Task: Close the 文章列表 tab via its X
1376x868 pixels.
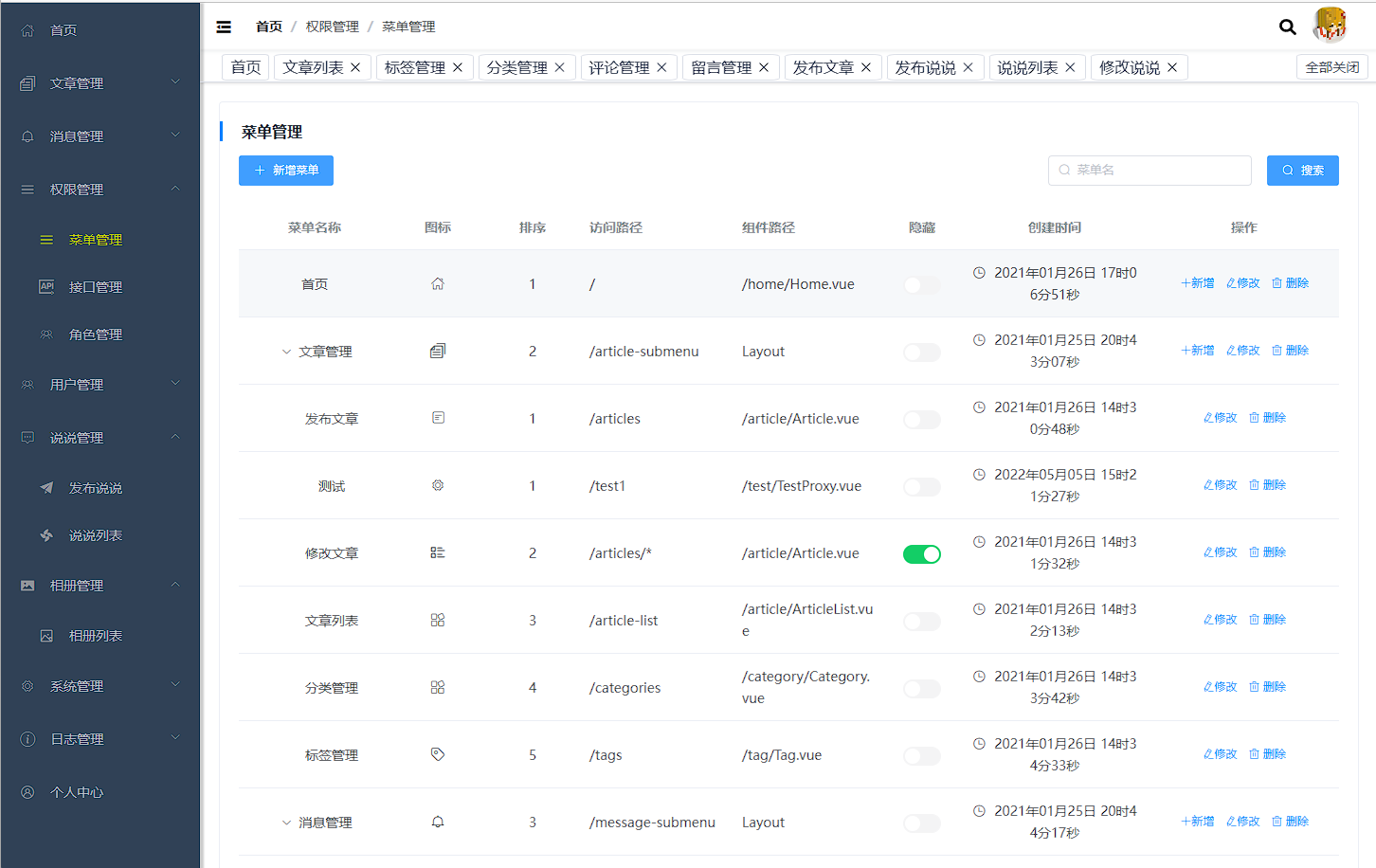Action: 355,67
